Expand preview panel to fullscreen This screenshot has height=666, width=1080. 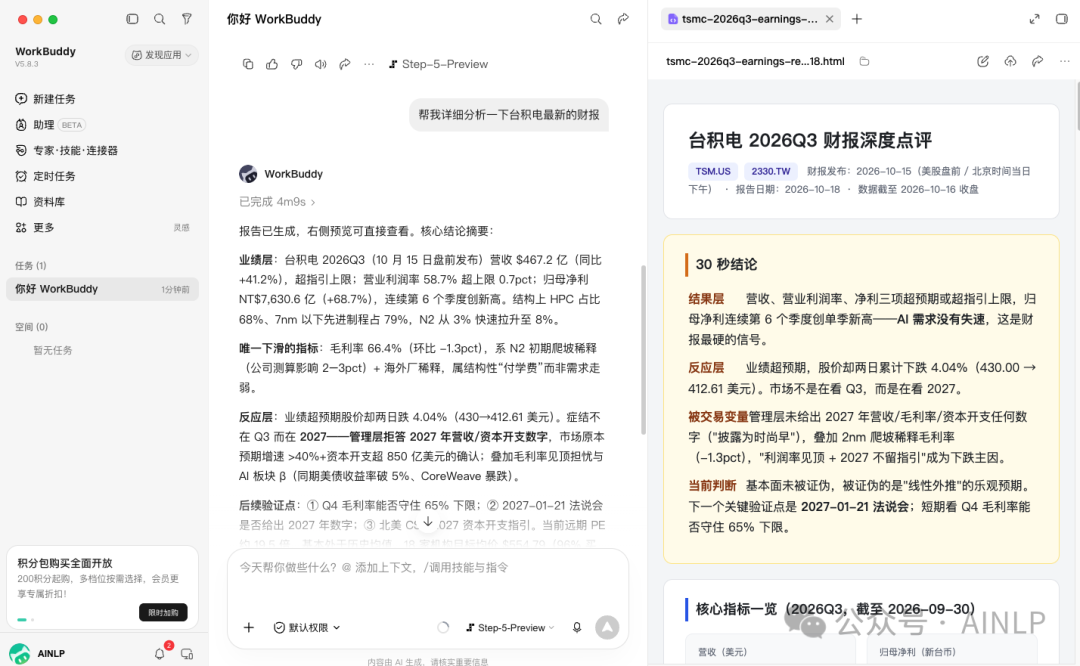[1035, 19]
